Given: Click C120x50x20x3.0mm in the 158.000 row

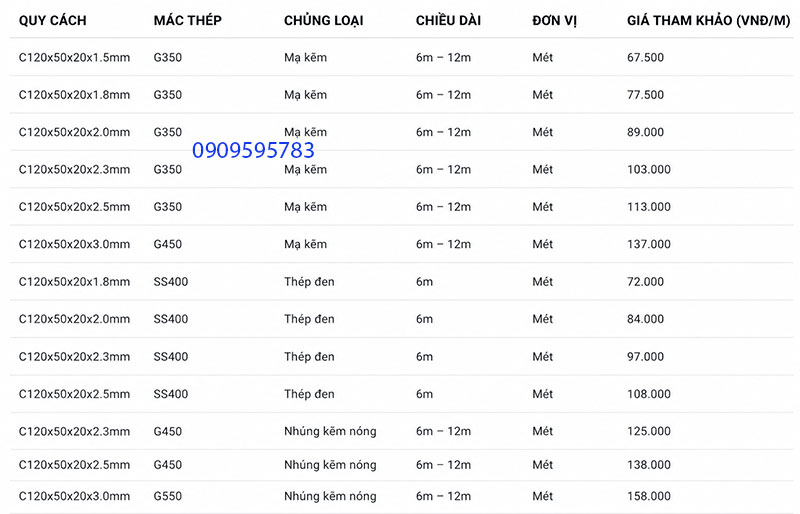Looking at the screenshot, I should [x=74, y=496].
